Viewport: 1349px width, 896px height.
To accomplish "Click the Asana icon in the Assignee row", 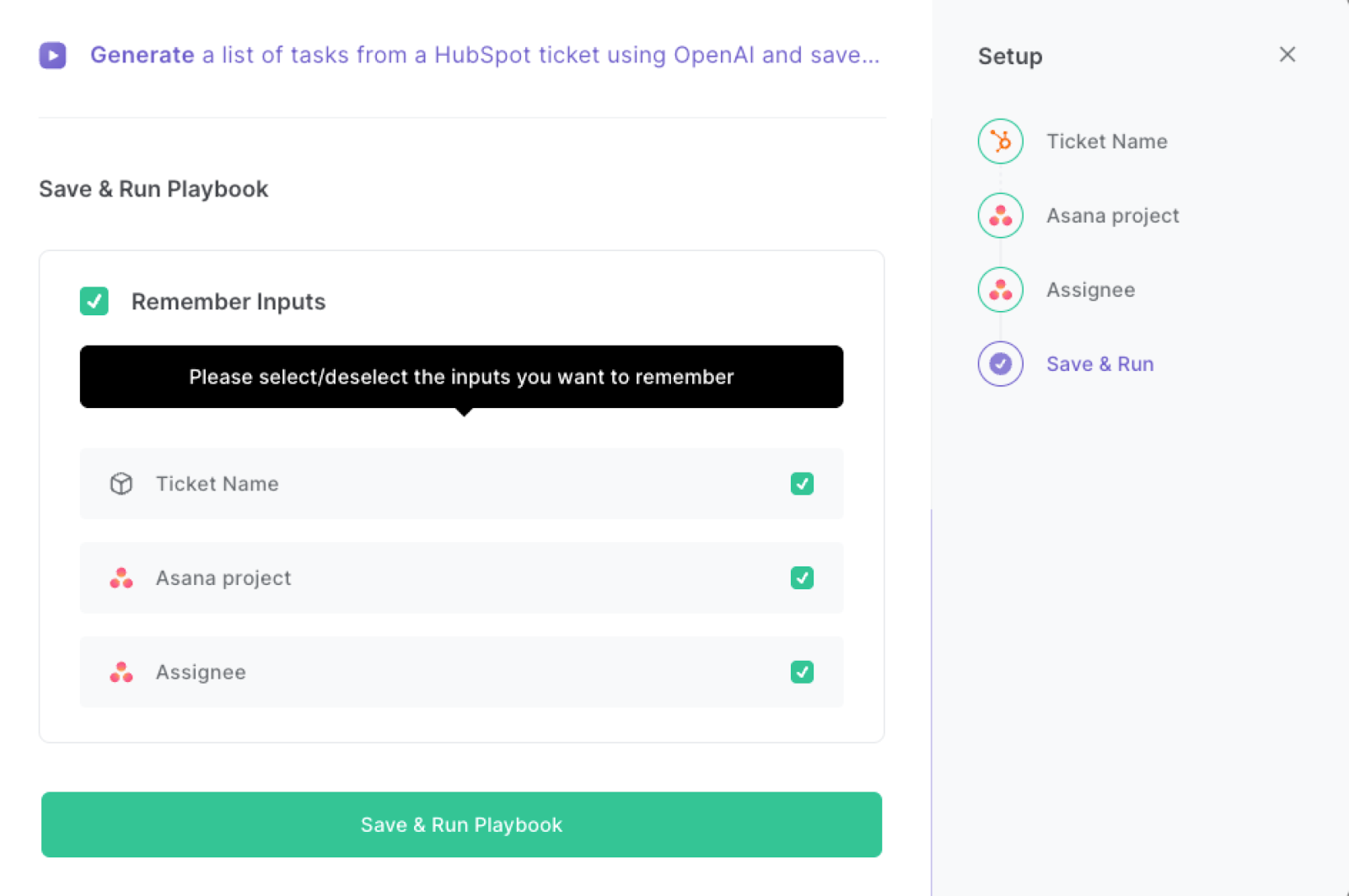I will 121,672.
